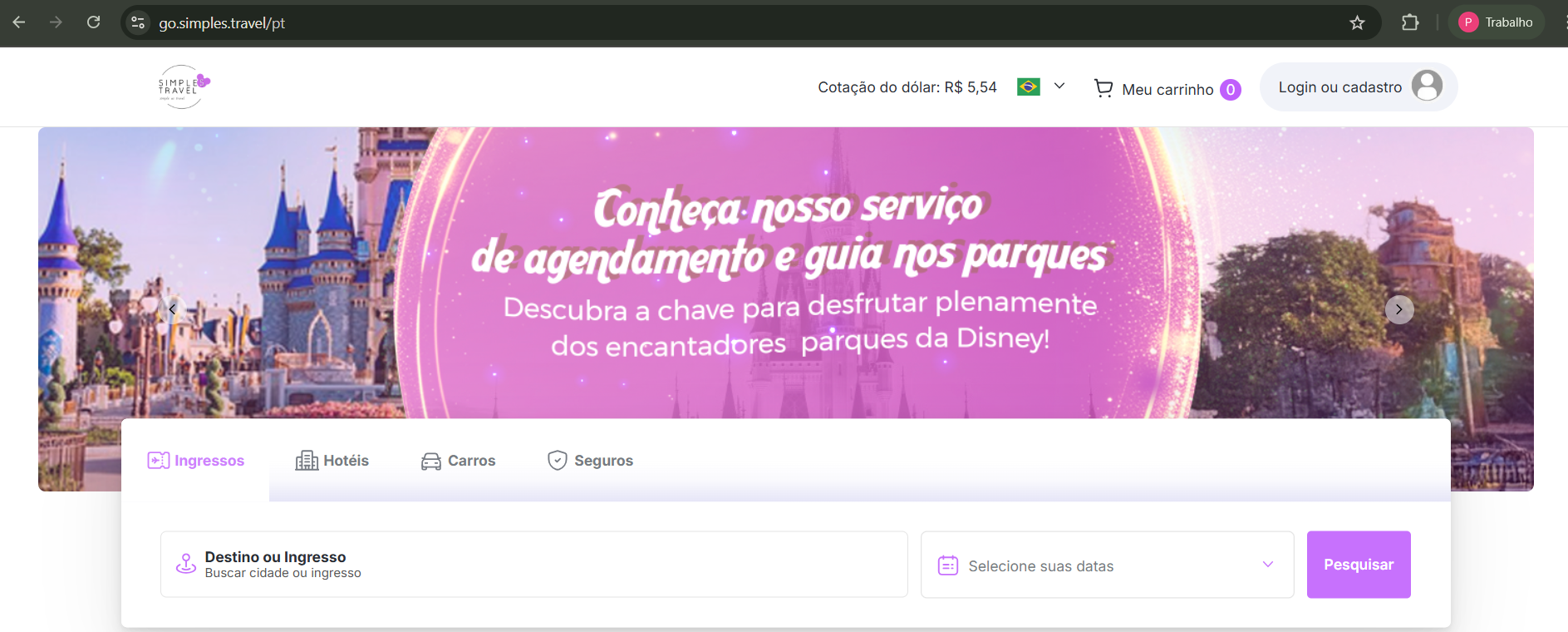Show previous banner slide
The image size is (1568, 632).
click(172, 309)
